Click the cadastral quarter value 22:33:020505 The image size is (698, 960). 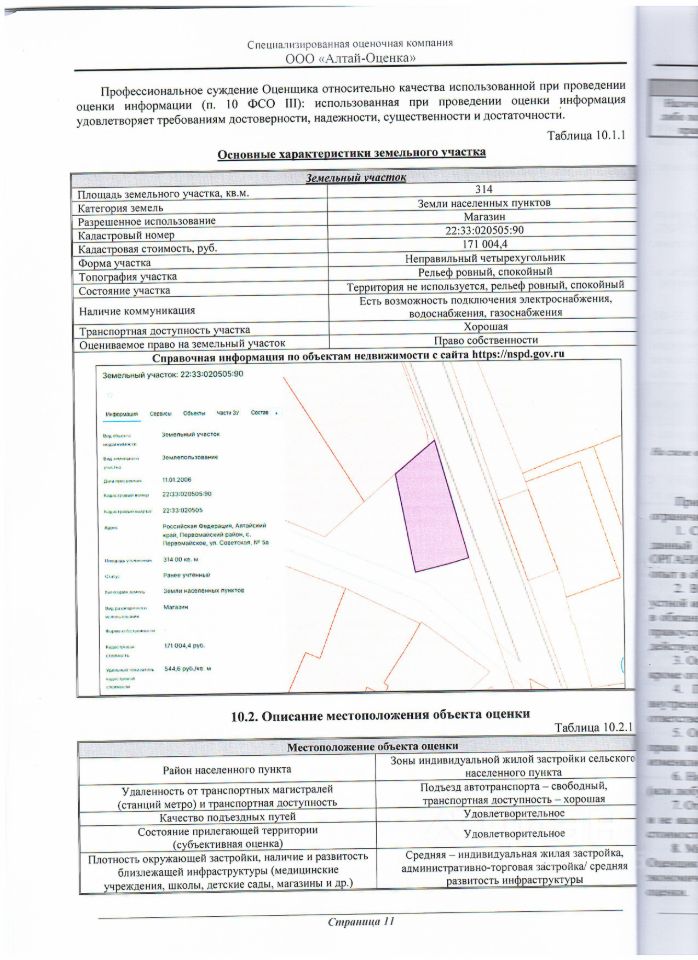183,509
